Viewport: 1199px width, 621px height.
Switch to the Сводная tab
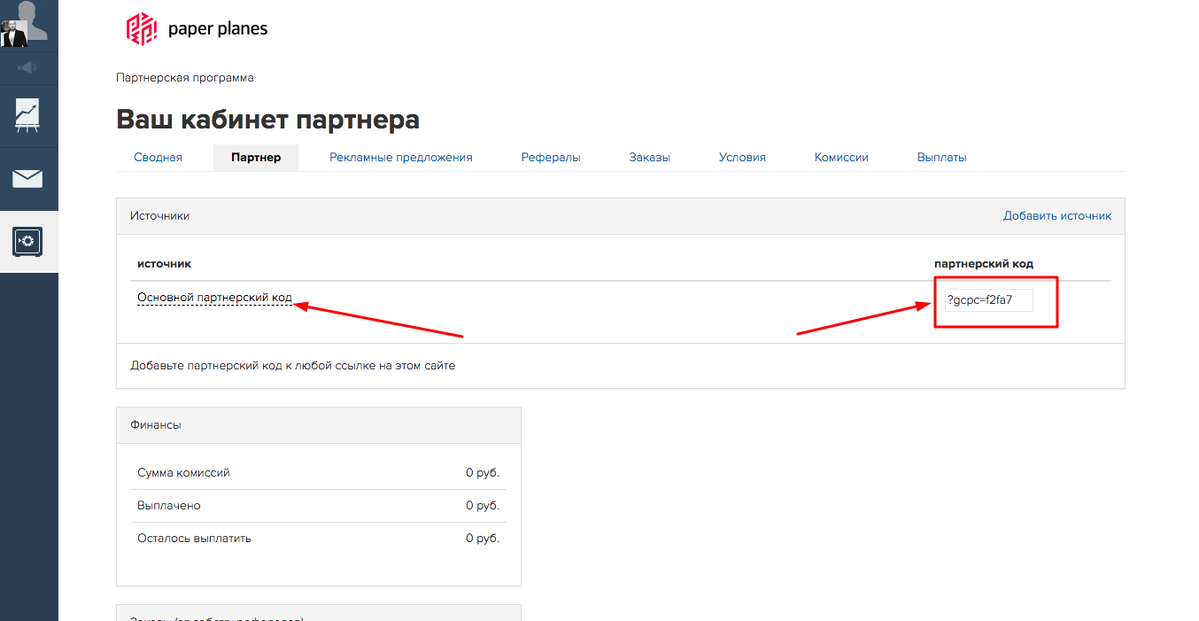tap(158, 157)
